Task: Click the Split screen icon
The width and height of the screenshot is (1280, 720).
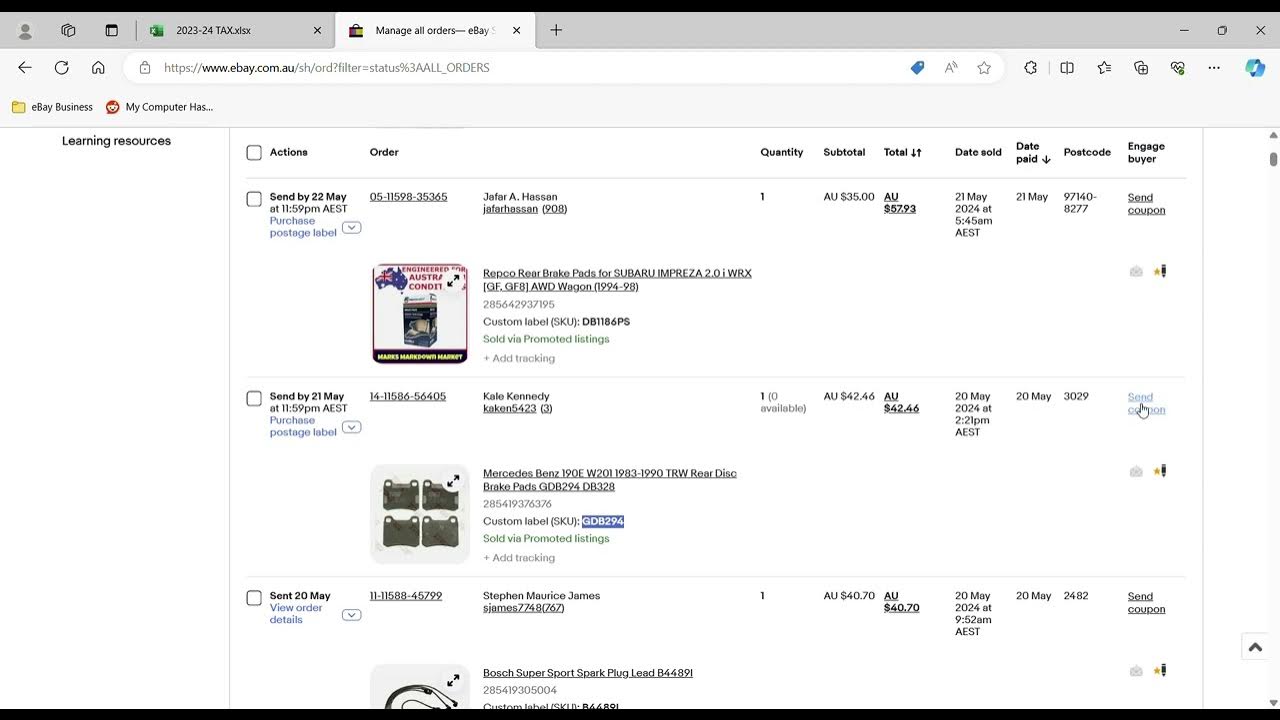Action: 1067,68
